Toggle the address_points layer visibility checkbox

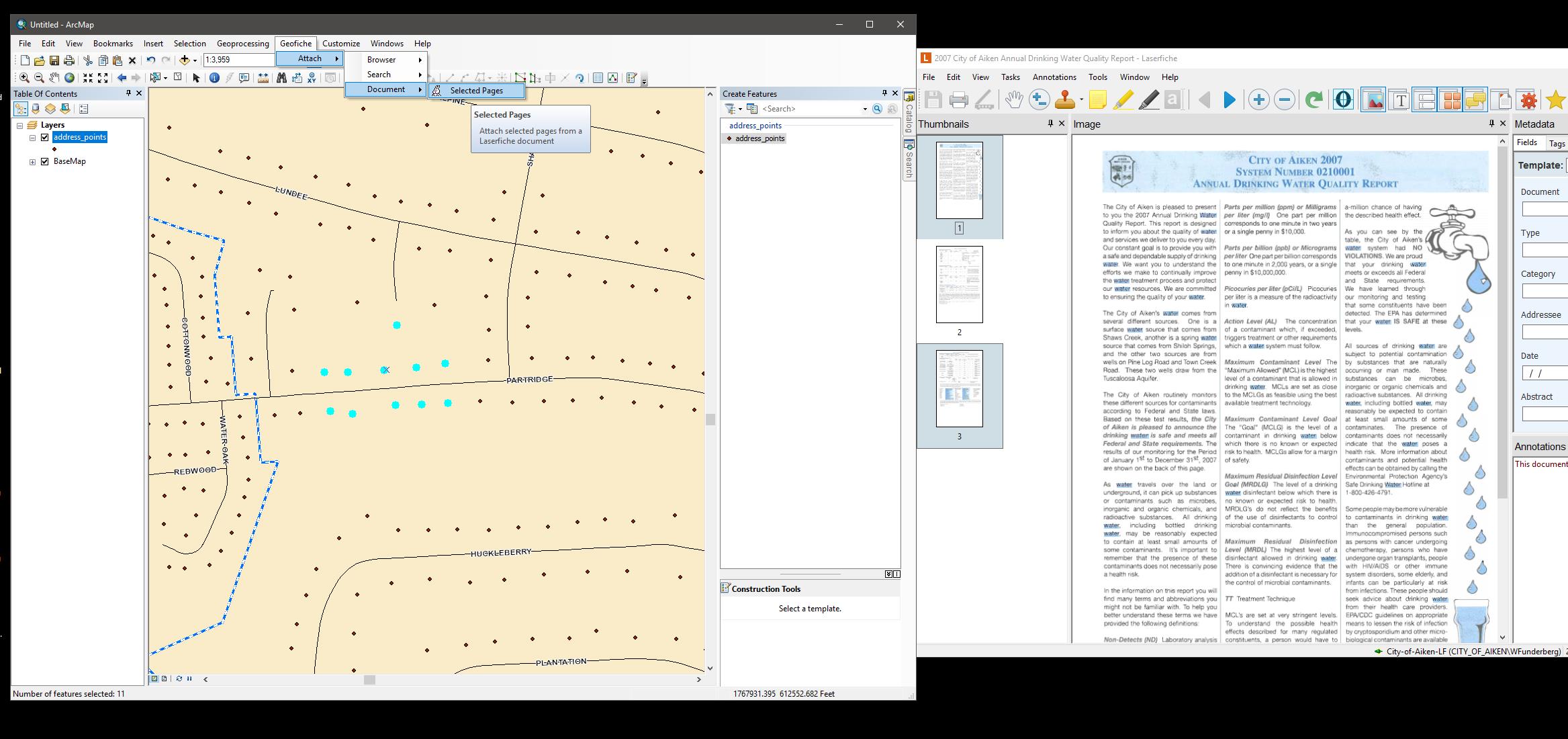pyautogui.click(x=45, y=137)
